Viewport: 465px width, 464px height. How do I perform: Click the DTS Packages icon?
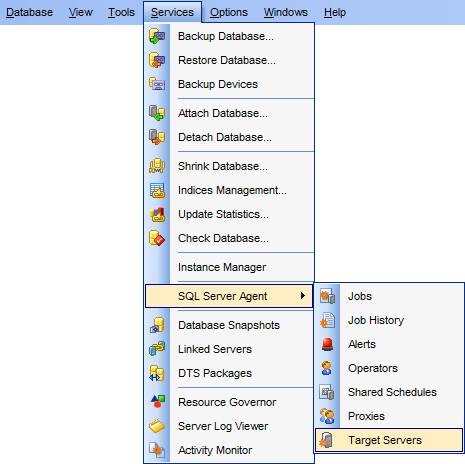157,373
